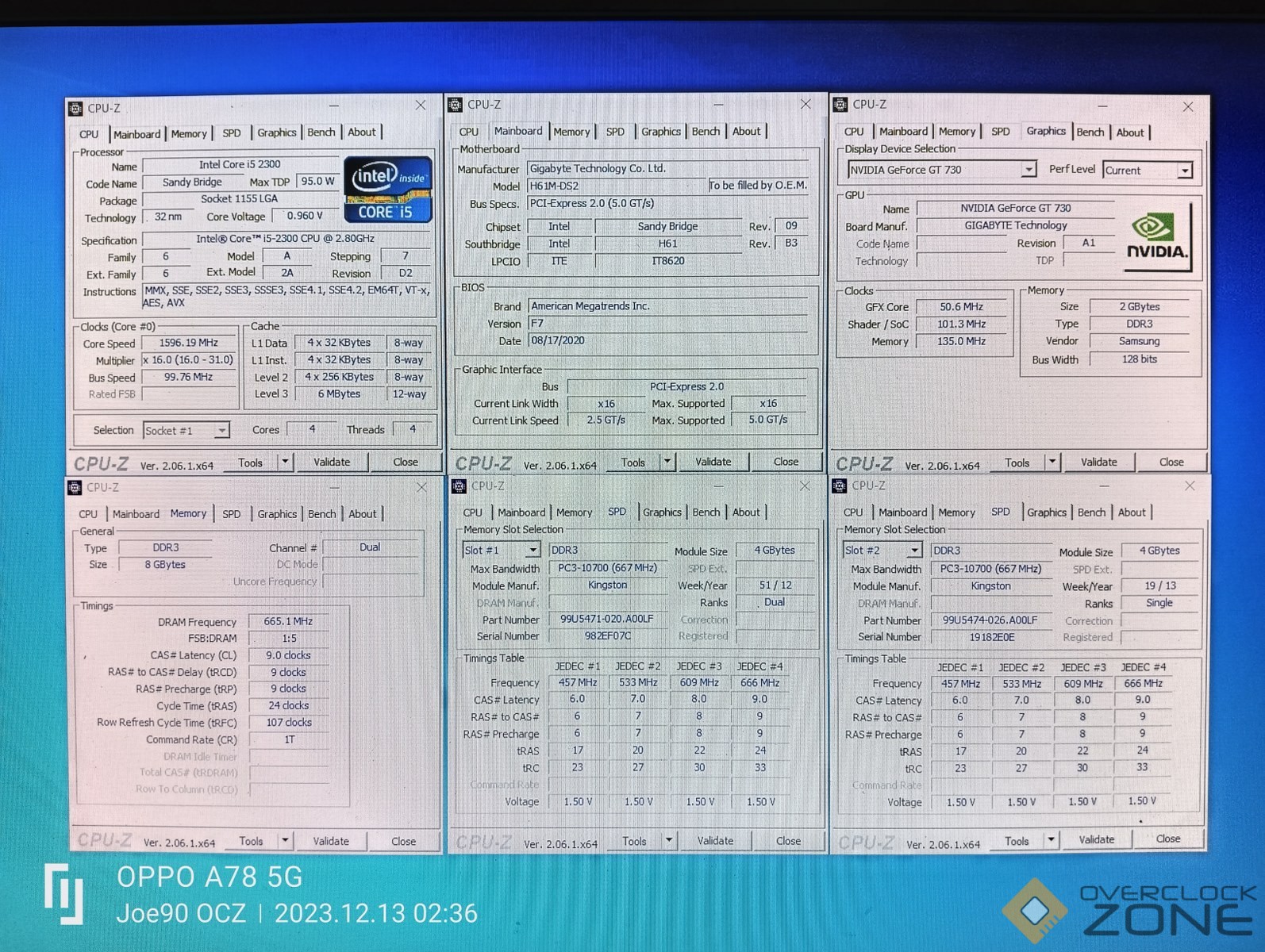The width and height of the screenshot is (1265, 952).
Task: Switch to the Mainboard tab in the Slot #1 SPD window
Action: 521,512
